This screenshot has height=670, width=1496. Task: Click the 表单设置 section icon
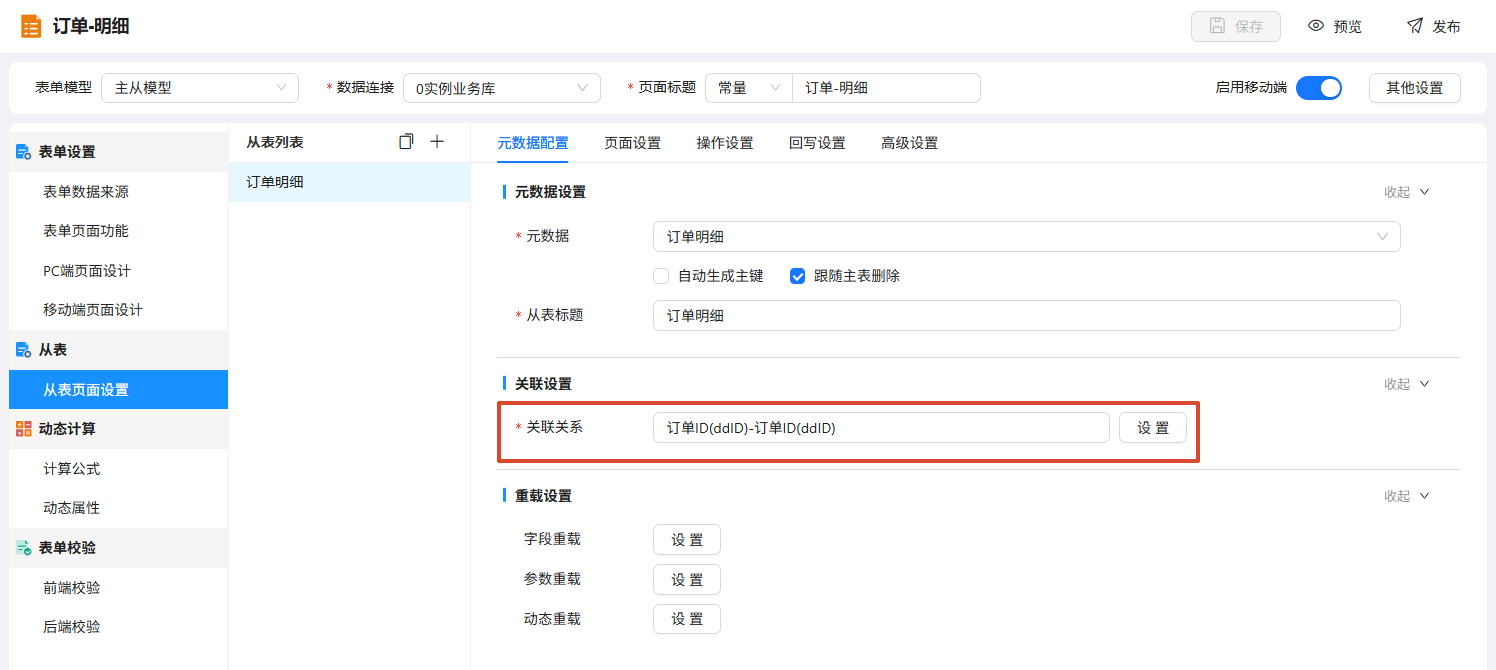pyautogui.click(x=23, y=152)
